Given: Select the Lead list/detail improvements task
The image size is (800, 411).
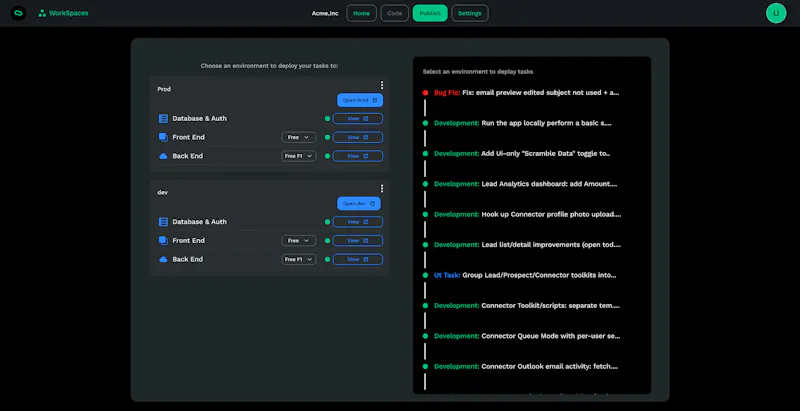Looking at the screenshot, I should tap(528, 245).
